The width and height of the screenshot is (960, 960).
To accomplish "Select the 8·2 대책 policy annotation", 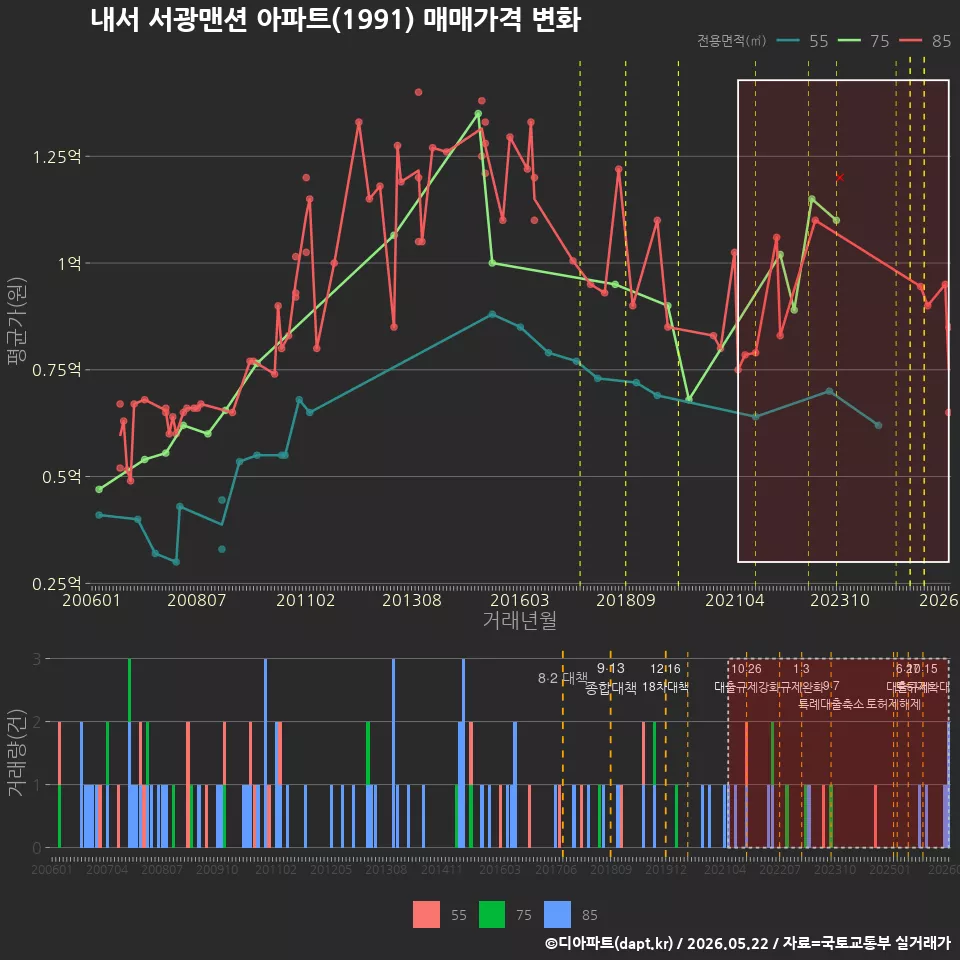I will pyautogui.click(x=563, y=678).
